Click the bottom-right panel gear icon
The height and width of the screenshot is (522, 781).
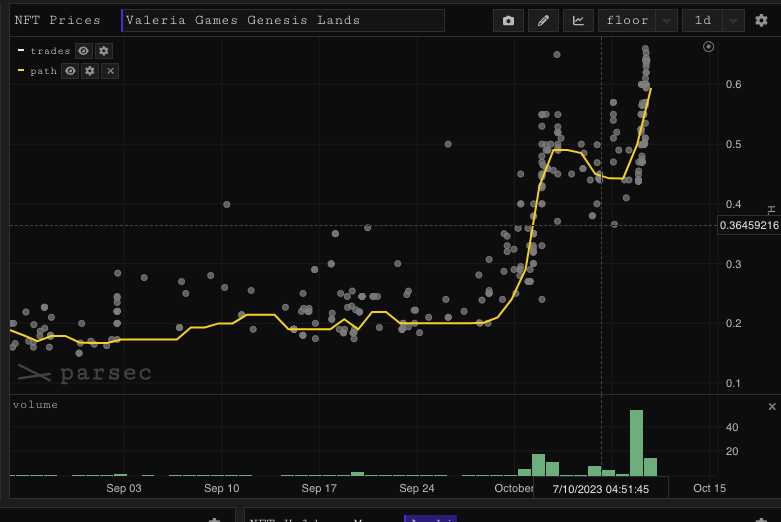point(761,520)
